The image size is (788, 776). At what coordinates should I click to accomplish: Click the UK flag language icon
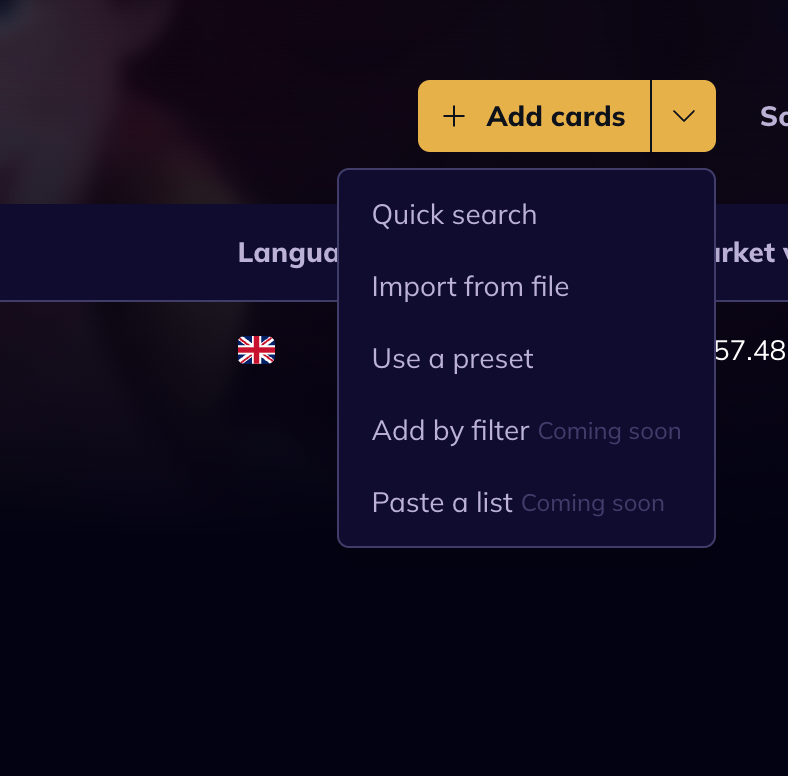tap(256, 350)
